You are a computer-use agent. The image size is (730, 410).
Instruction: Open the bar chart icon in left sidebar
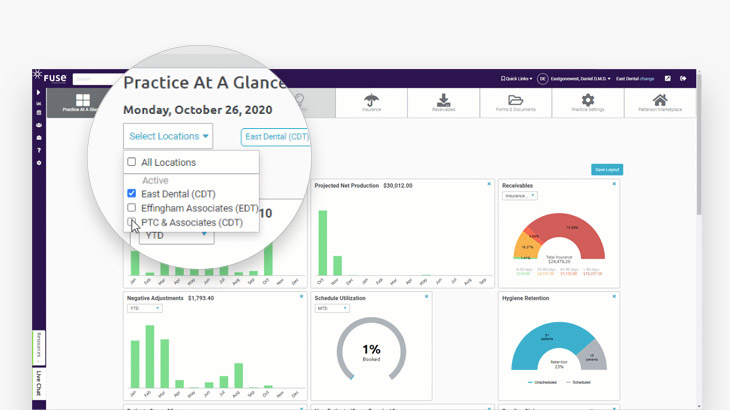pos(39,103)
